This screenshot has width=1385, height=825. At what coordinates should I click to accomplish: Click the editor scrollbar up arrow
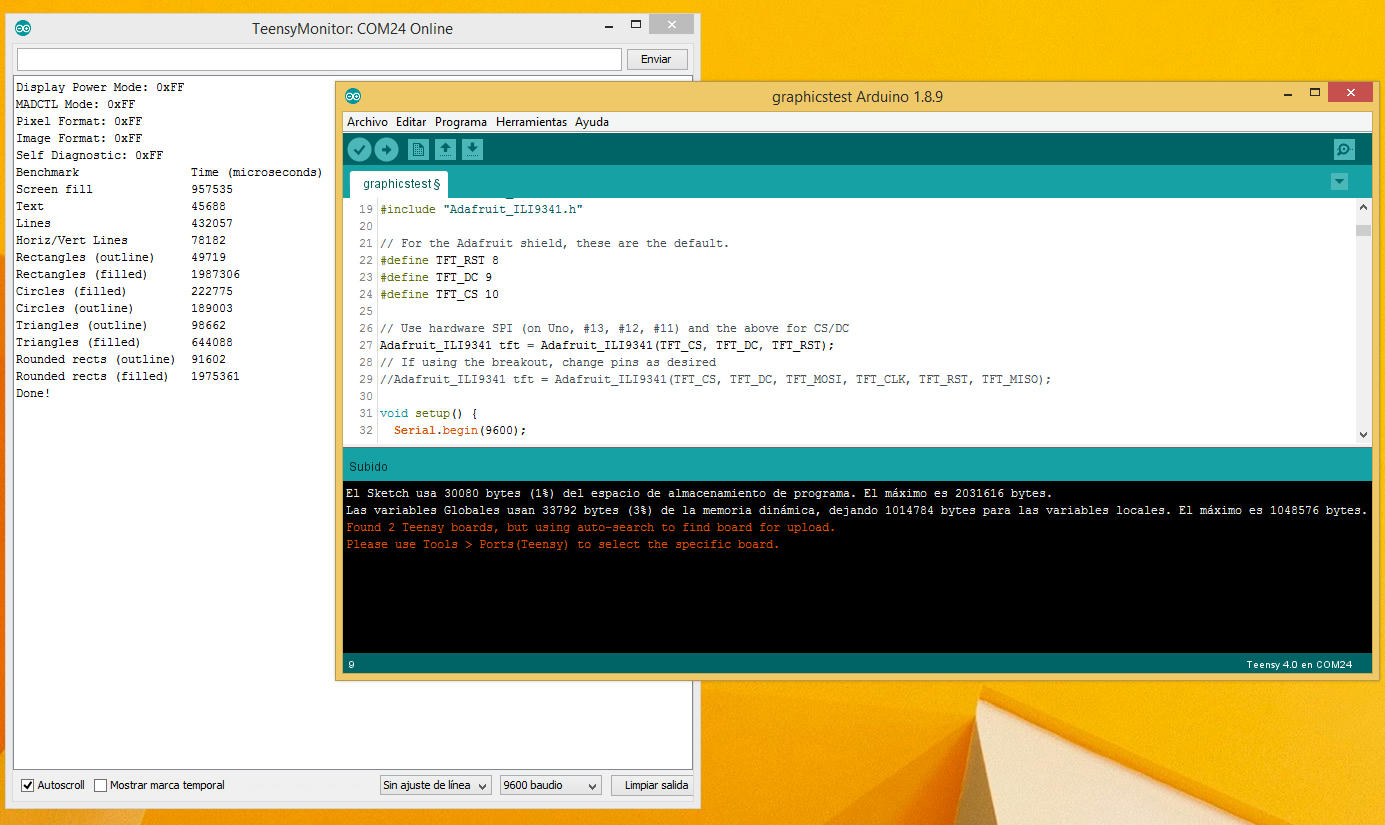pos(1363,207)
